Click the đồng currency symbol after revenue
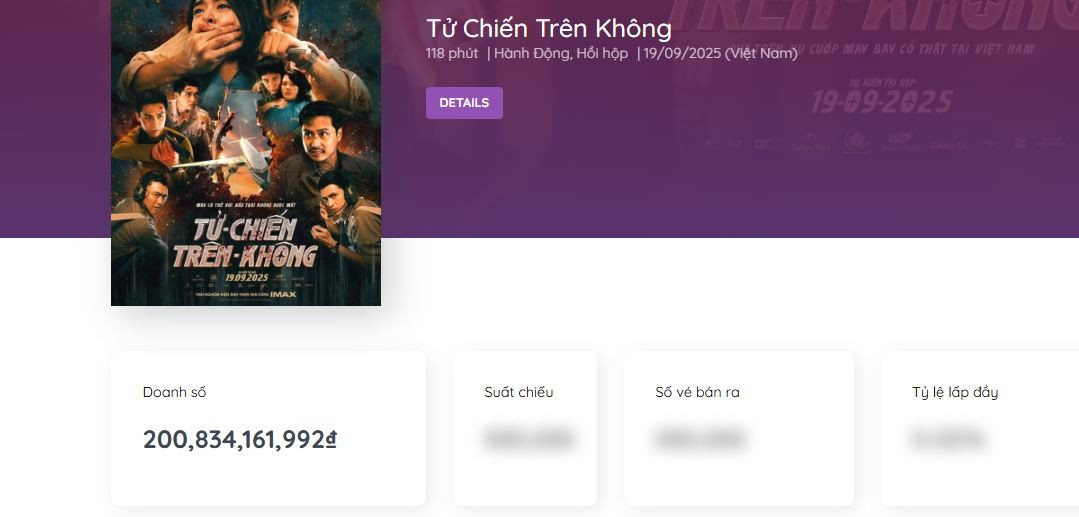The height and width of the screenshot is (517, 1079). coord(331,439)
